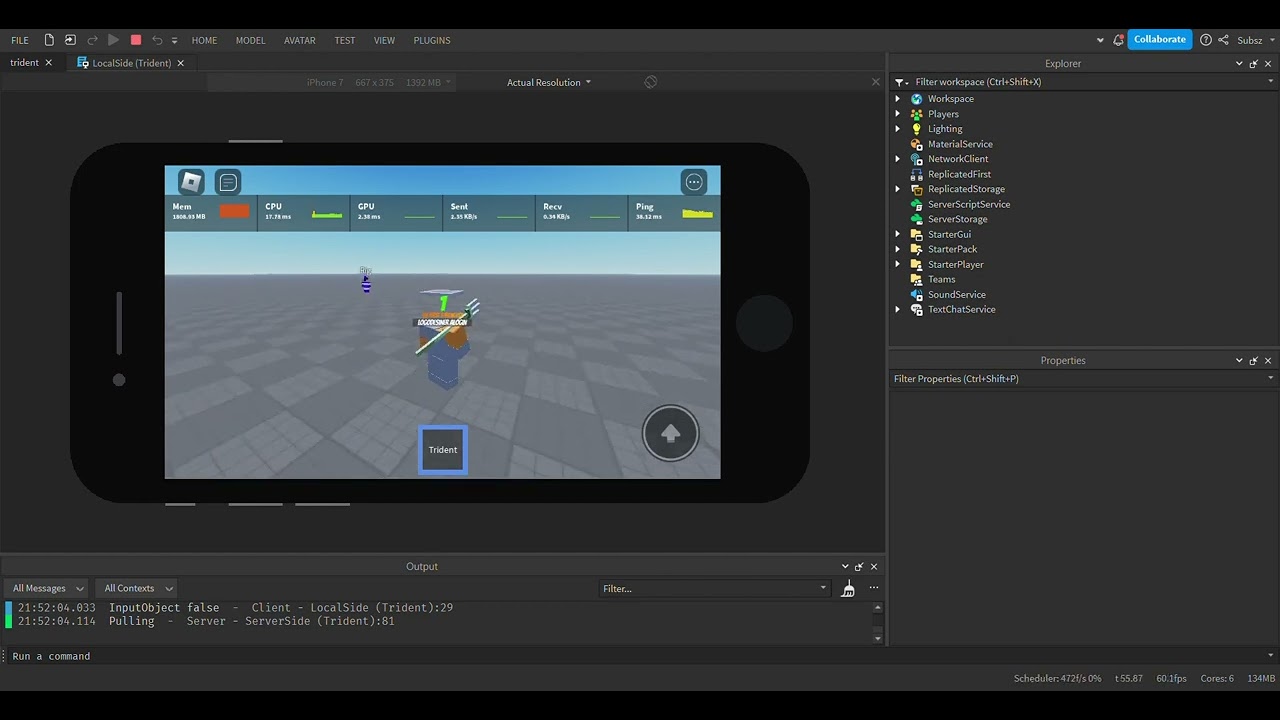Switch to the TEST ribbon tab
1280x720 pixels.
click(345, 40)
